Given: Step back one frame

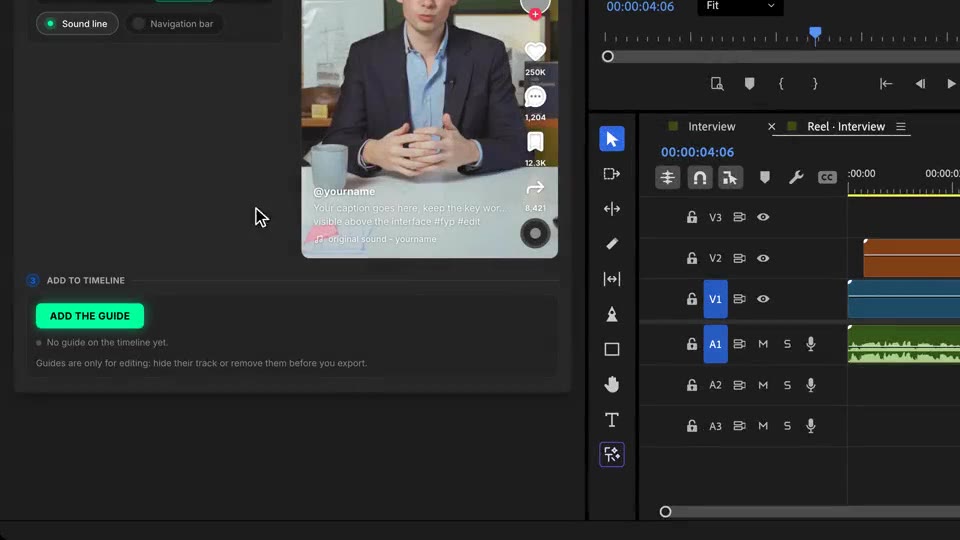Looking at the screenshot, I should (920, 84).
